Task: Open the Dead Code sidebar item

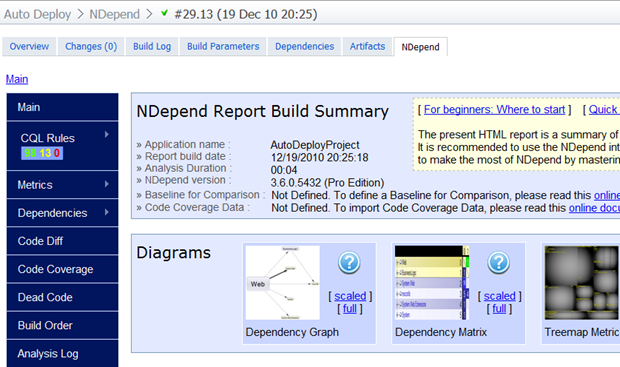Action: point(62,297)
